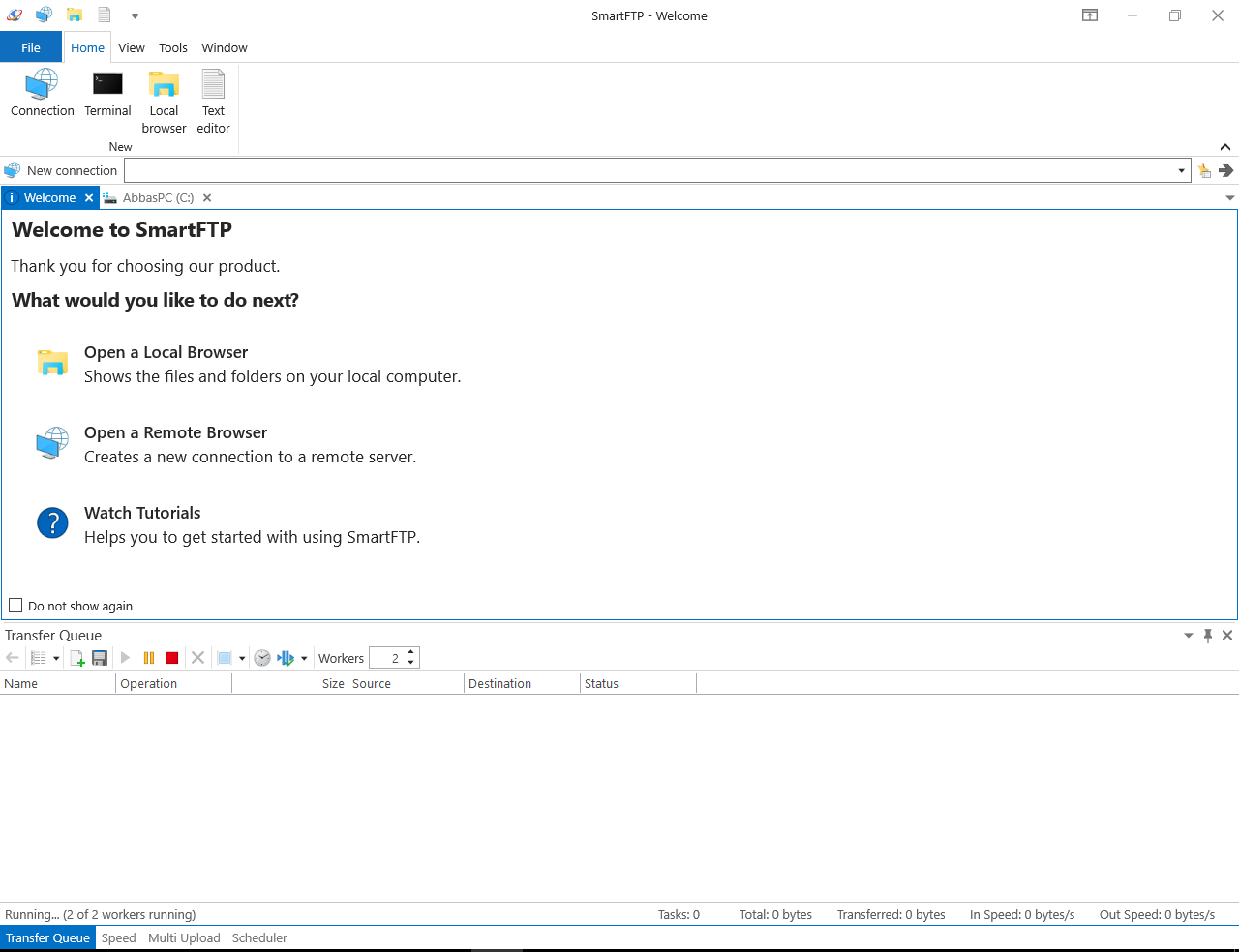Click the light blue square icon in queue toolbar
Viewport: 1239px width, 952px height.
[x=225, y=658]
